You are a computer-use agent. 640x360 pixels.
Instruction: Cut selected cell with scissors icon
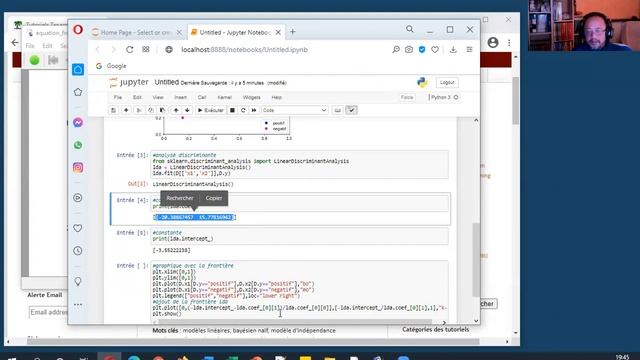click(x=139, y=110)
